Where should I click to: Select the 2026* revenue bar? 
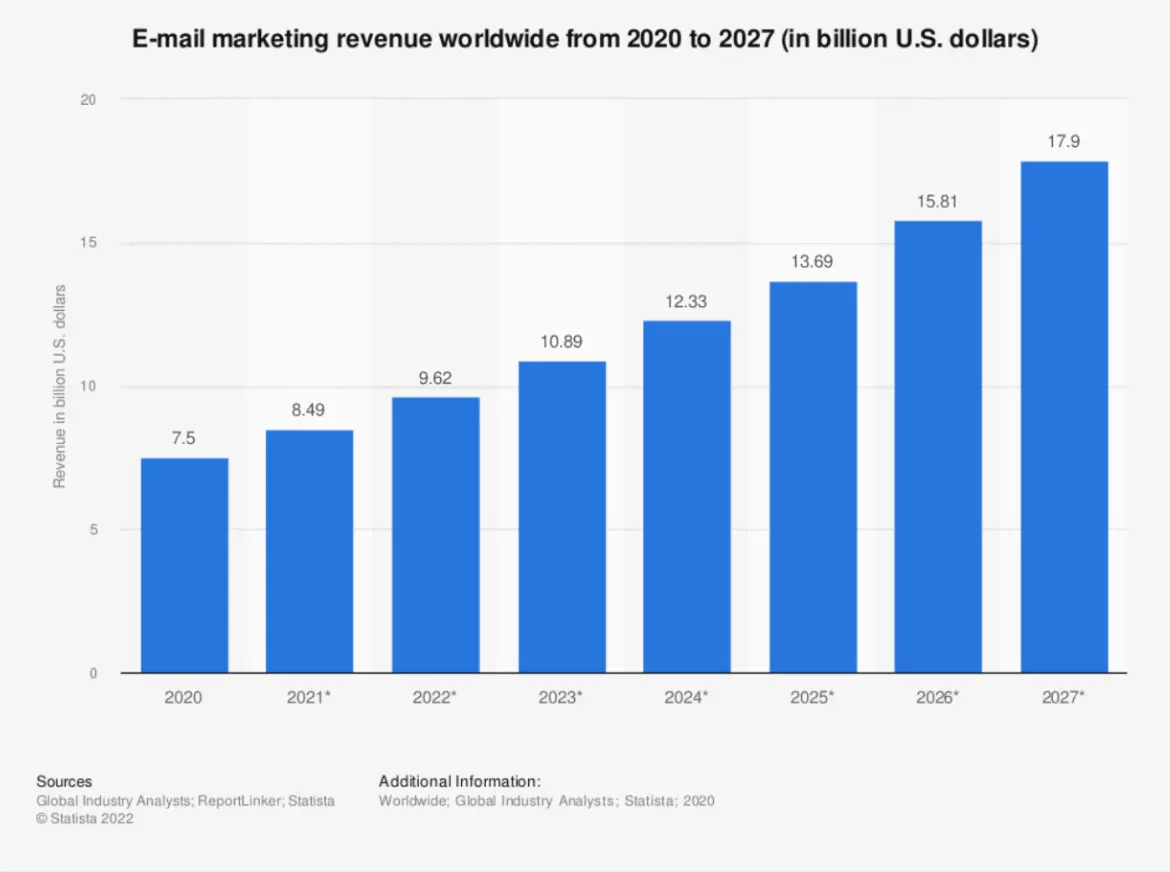coord(938,445)
